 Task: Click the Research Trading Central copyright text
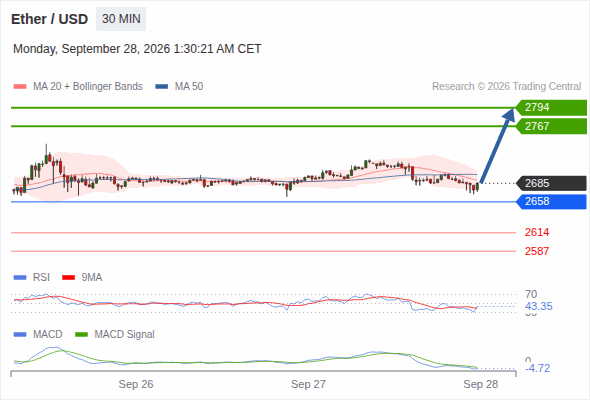506,87
